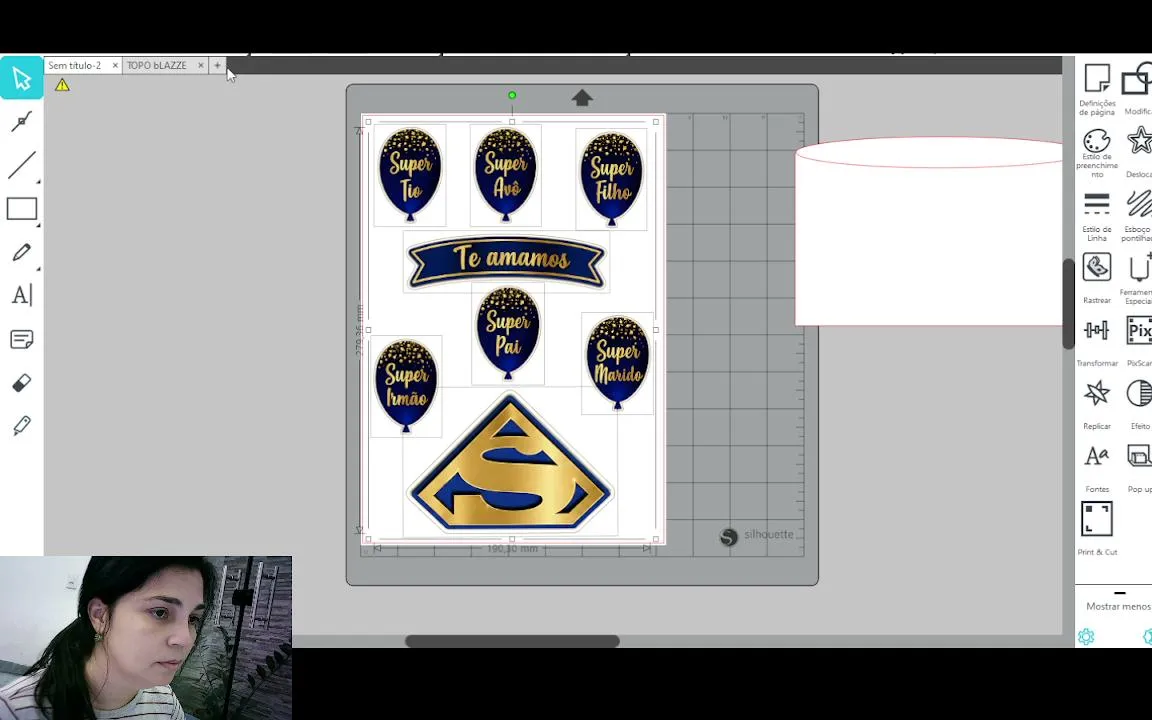Open the Efeito image effects panel
This screenshot has width=1152, height=720.
(1138, 405)
